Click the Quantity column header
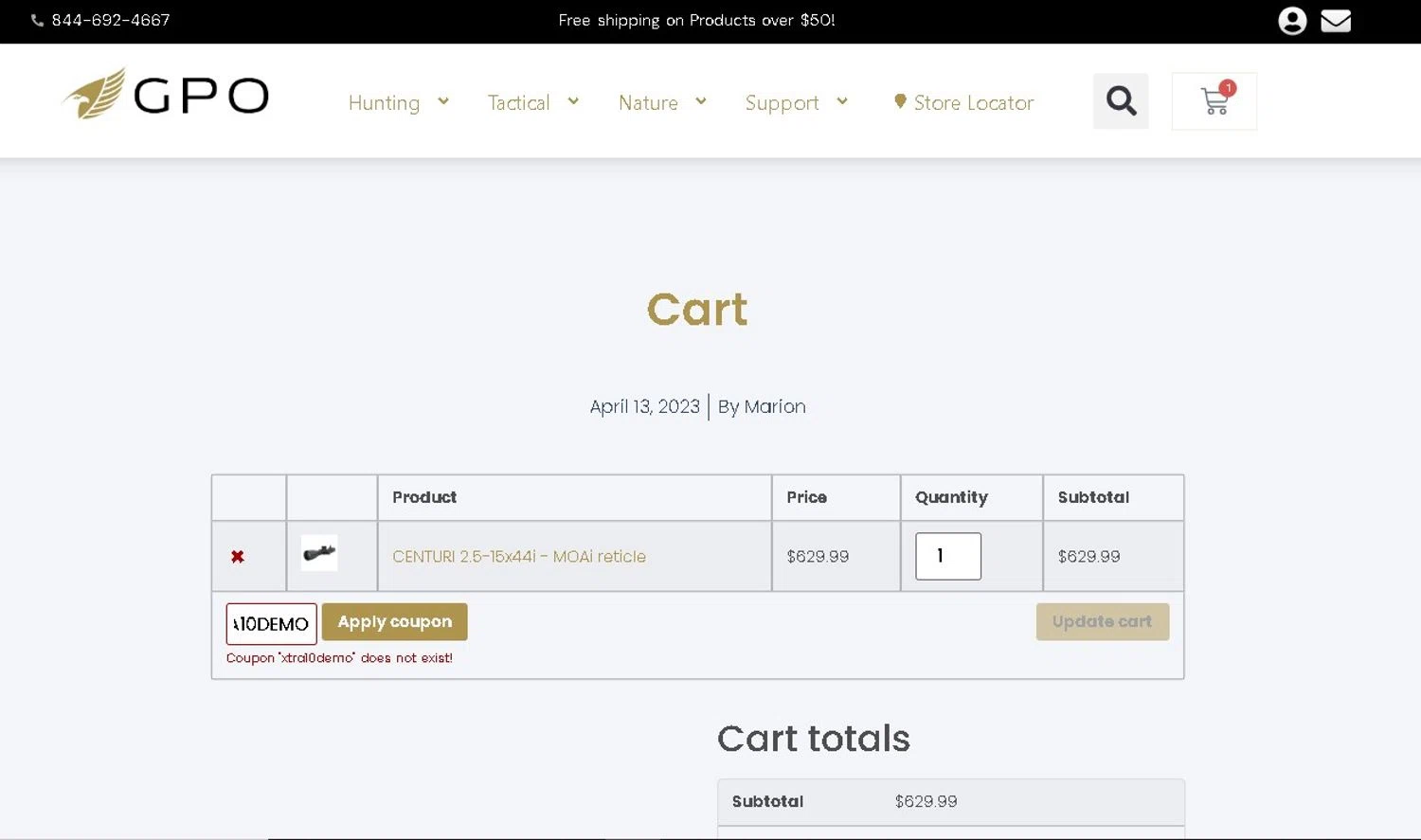Viewport: 1421px width, 840px height. 951,497
